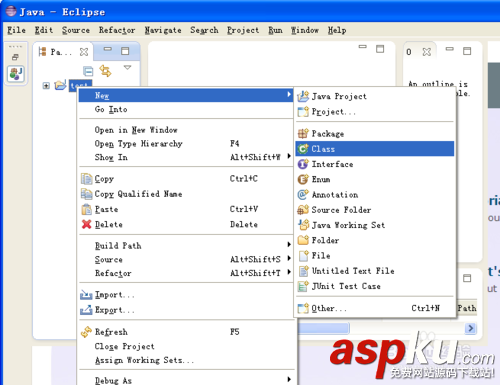Expand Refactor submenu in context menu

(186, 273)
